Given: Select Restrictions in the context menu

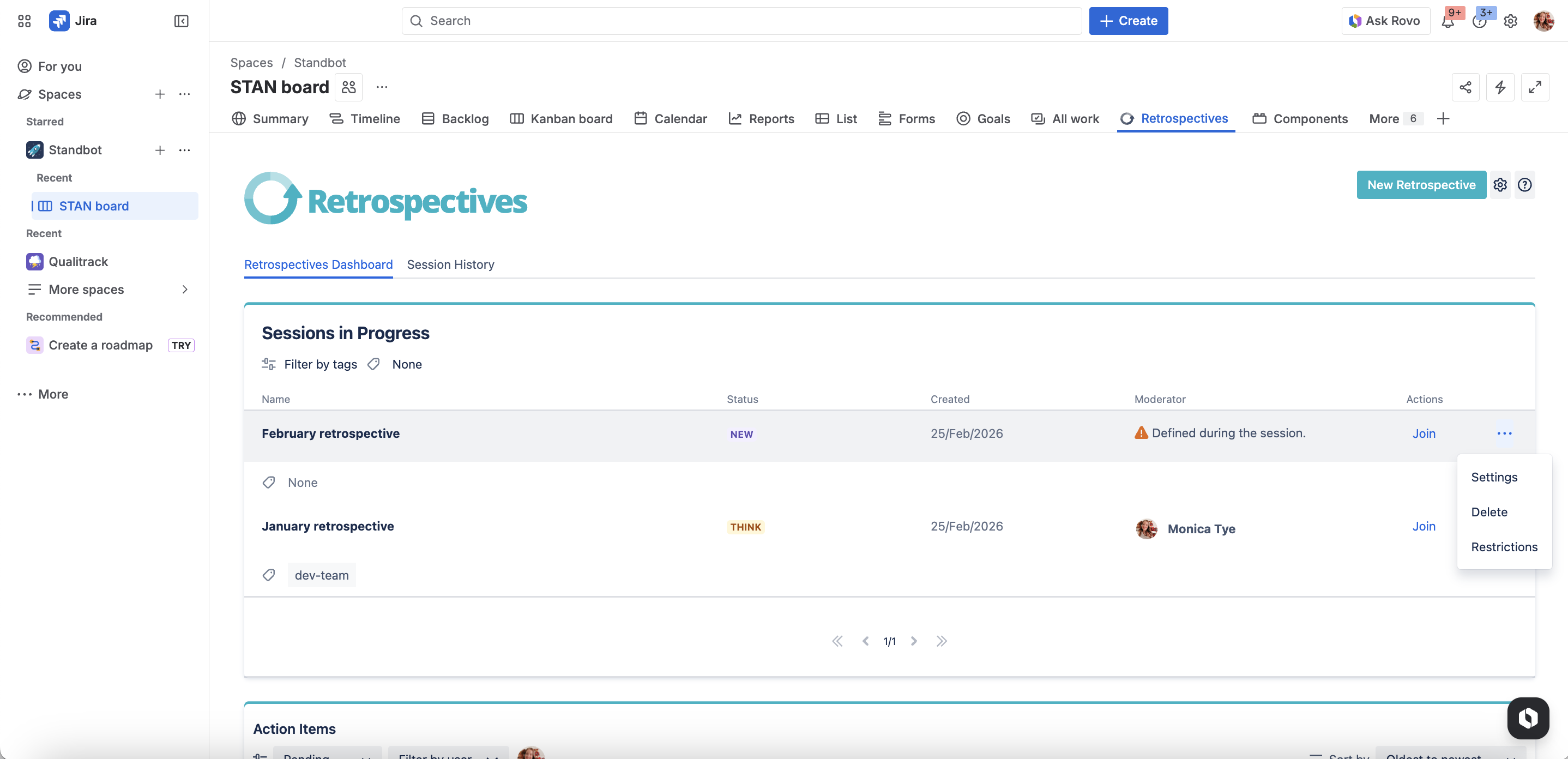Looking at the screenshot, I should coord(1504,546).
